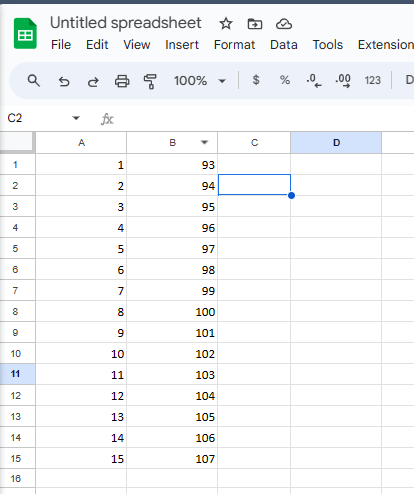414x494 pixels.
Task: Check the cloud document status icon
Action: coord(284,24)
